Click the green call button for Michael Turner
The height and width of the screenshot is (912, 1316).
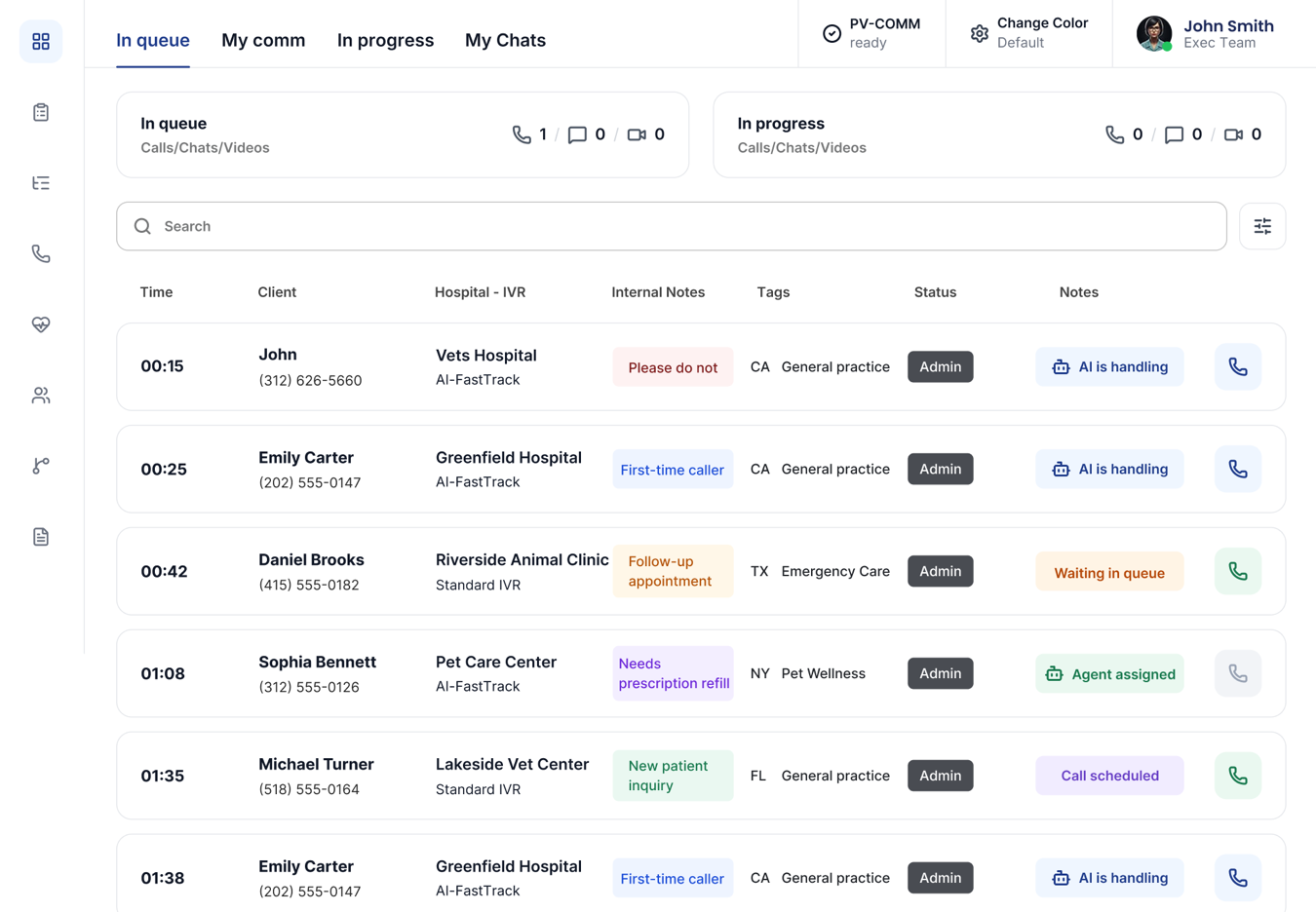pyautogui.click(x=1238, y=776)
